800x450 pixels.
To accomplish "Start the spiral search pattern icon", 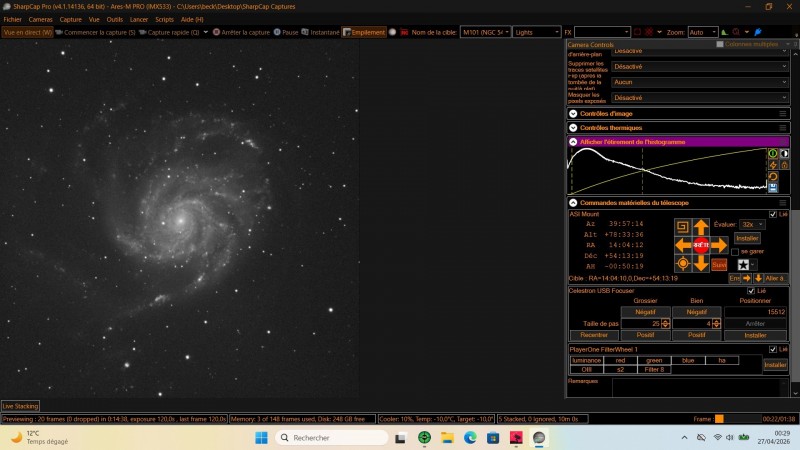I will tap(683, 227).
